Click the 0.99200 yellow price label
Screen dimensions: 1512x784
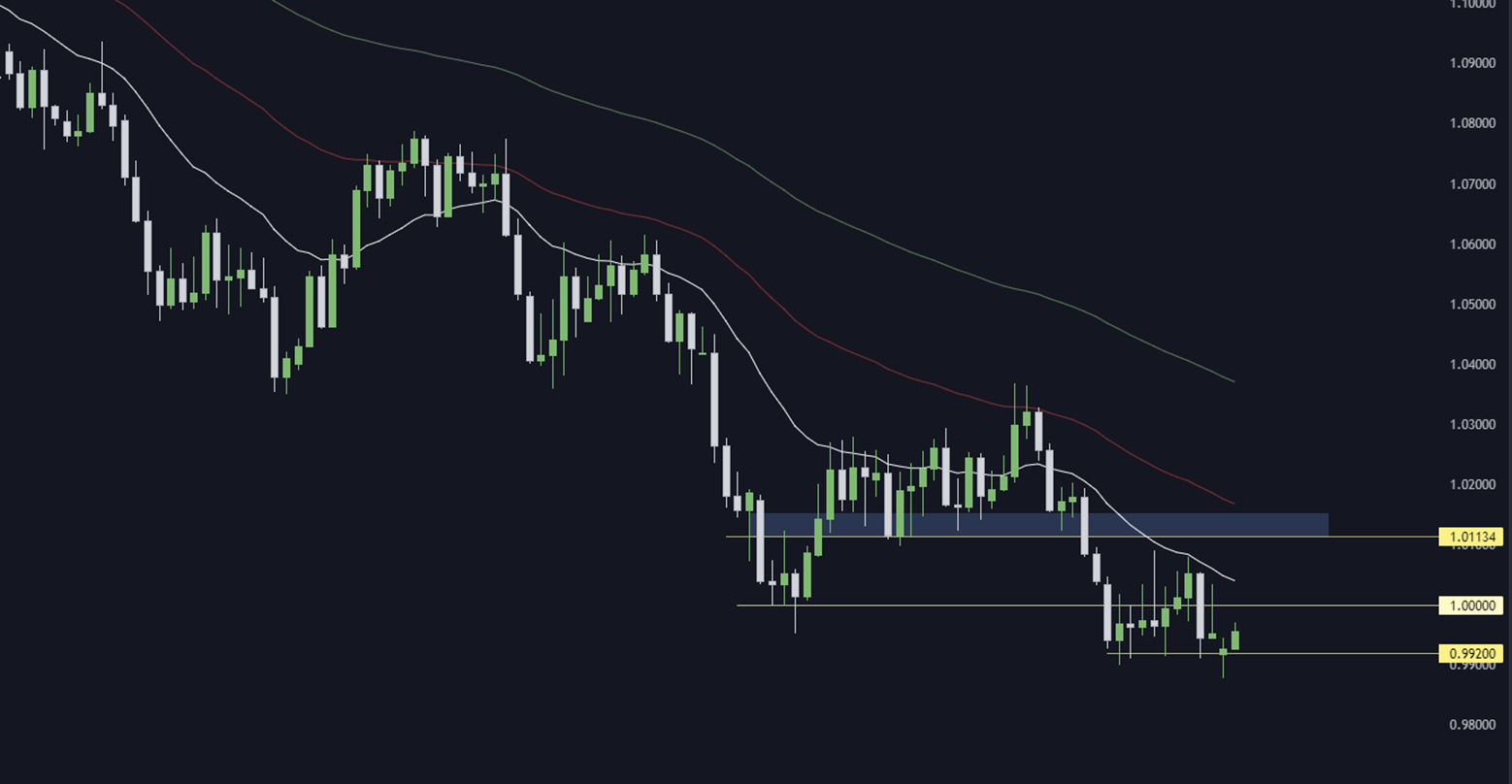pos(1471,654)
